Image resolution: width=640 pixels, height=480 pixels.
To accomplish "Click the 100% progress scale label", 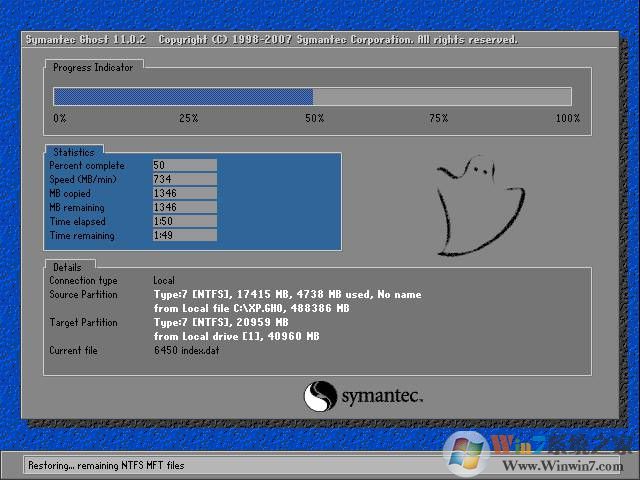I will tap(567, 118).
